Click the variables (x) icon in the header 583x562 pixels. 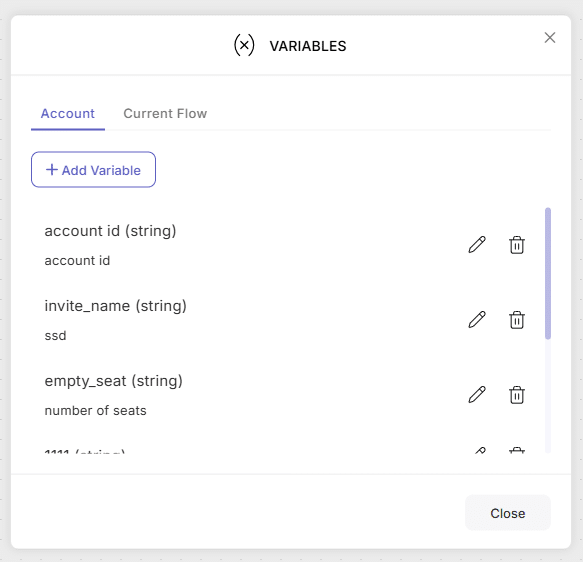(x=244, y=45)
